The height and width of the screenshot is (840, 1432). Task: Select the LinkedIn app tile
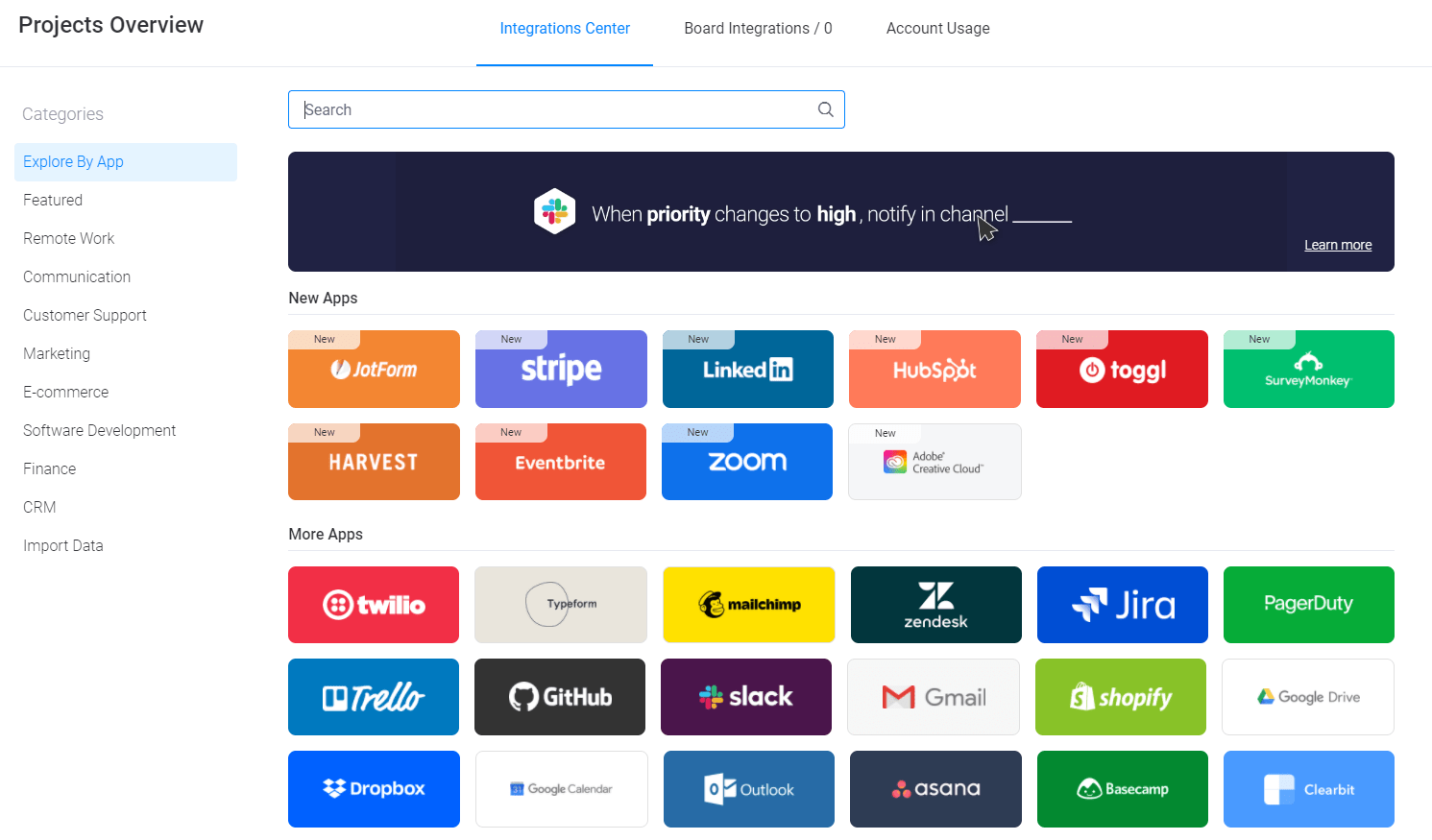pyautogui.click(x=748, y=369)
